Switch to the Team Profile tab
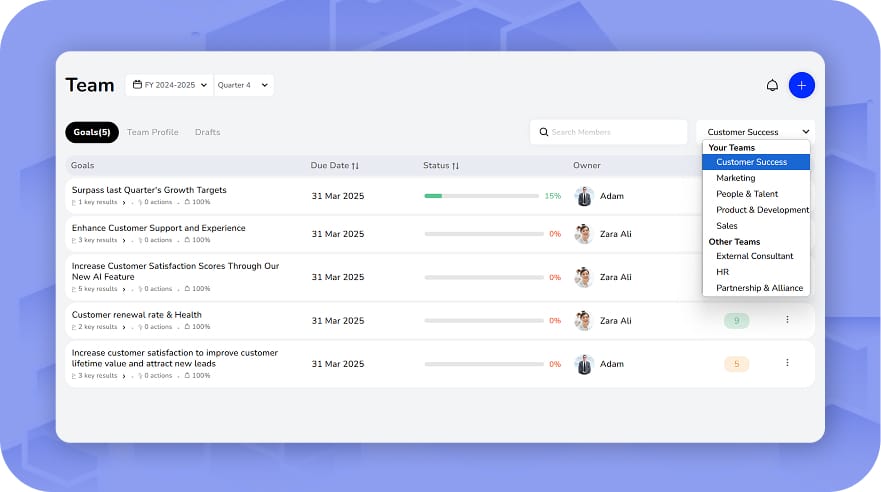The image size is (881, 492). click(152, 132)
